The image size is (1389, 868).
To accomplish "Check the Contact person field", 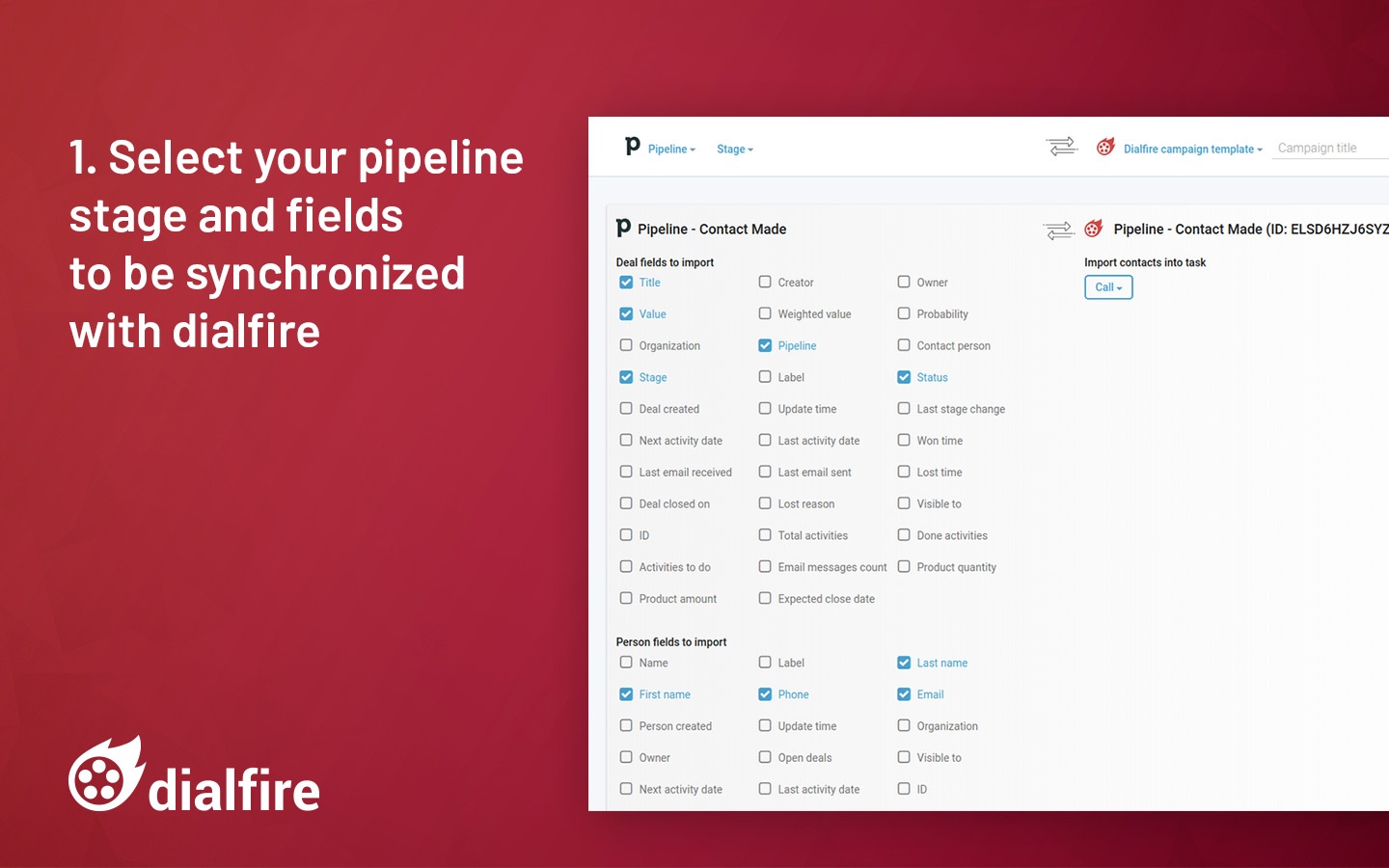I will (904, 345).
